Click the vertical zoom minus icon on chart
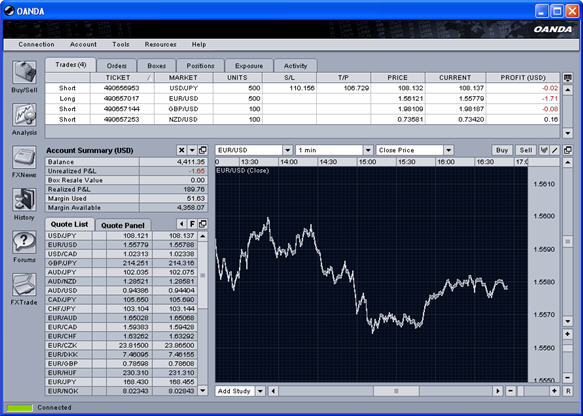The width and height of the screenshot is (583, 416). (x=567, y=378)
